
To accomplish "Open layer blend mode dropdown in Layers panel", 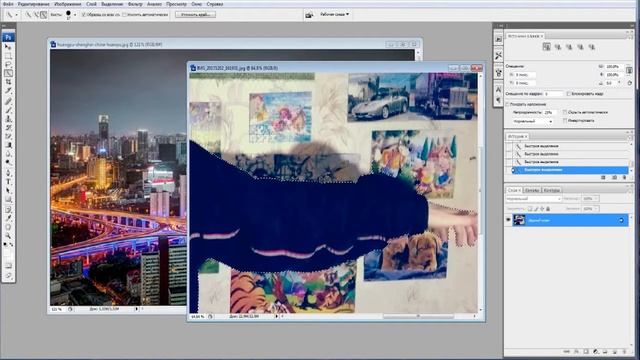I will [534, 199].
